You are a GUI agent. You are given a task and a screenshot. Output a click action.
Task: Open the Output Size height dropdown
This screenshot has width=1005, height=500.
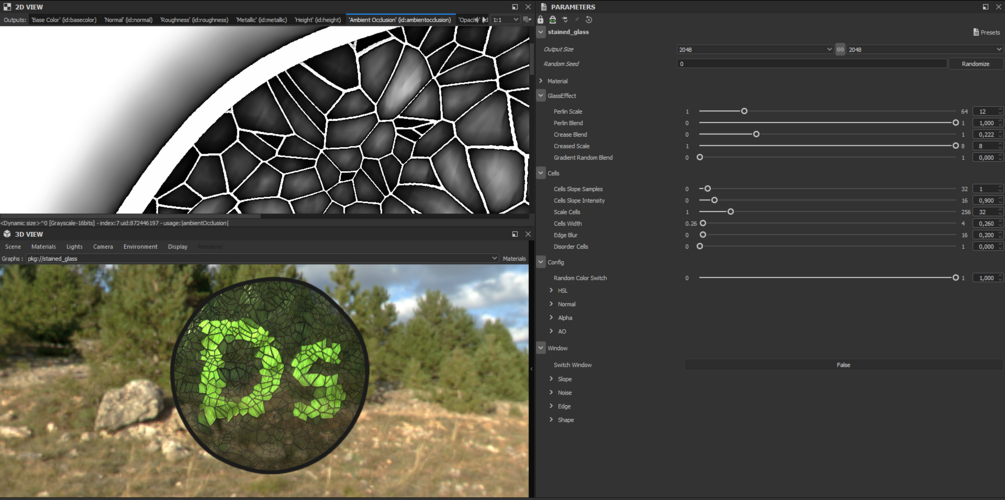(x=924, y=49)
